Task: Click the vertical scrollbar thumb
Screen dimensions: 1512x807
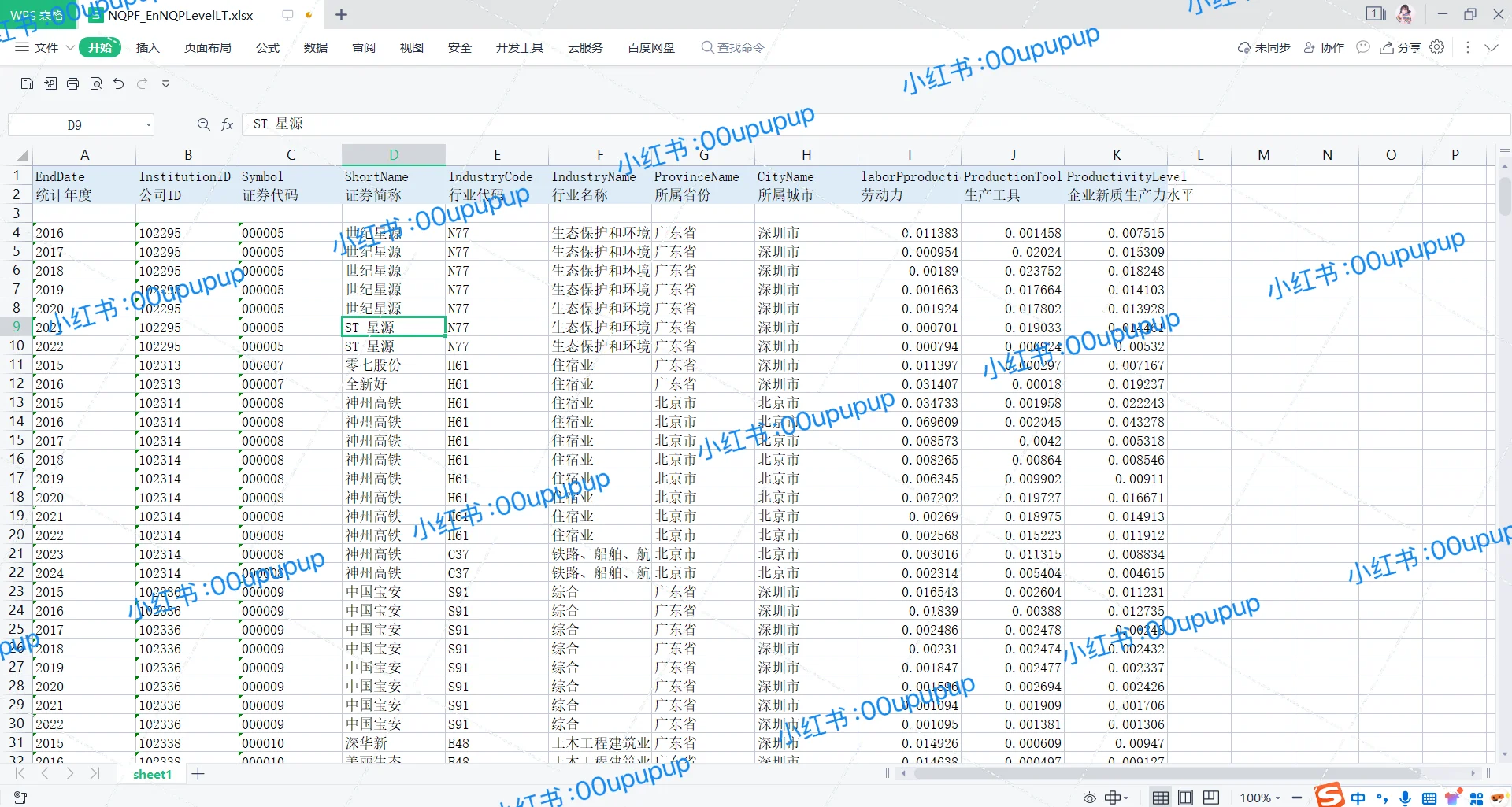Action: click(x=1505, y=196)
